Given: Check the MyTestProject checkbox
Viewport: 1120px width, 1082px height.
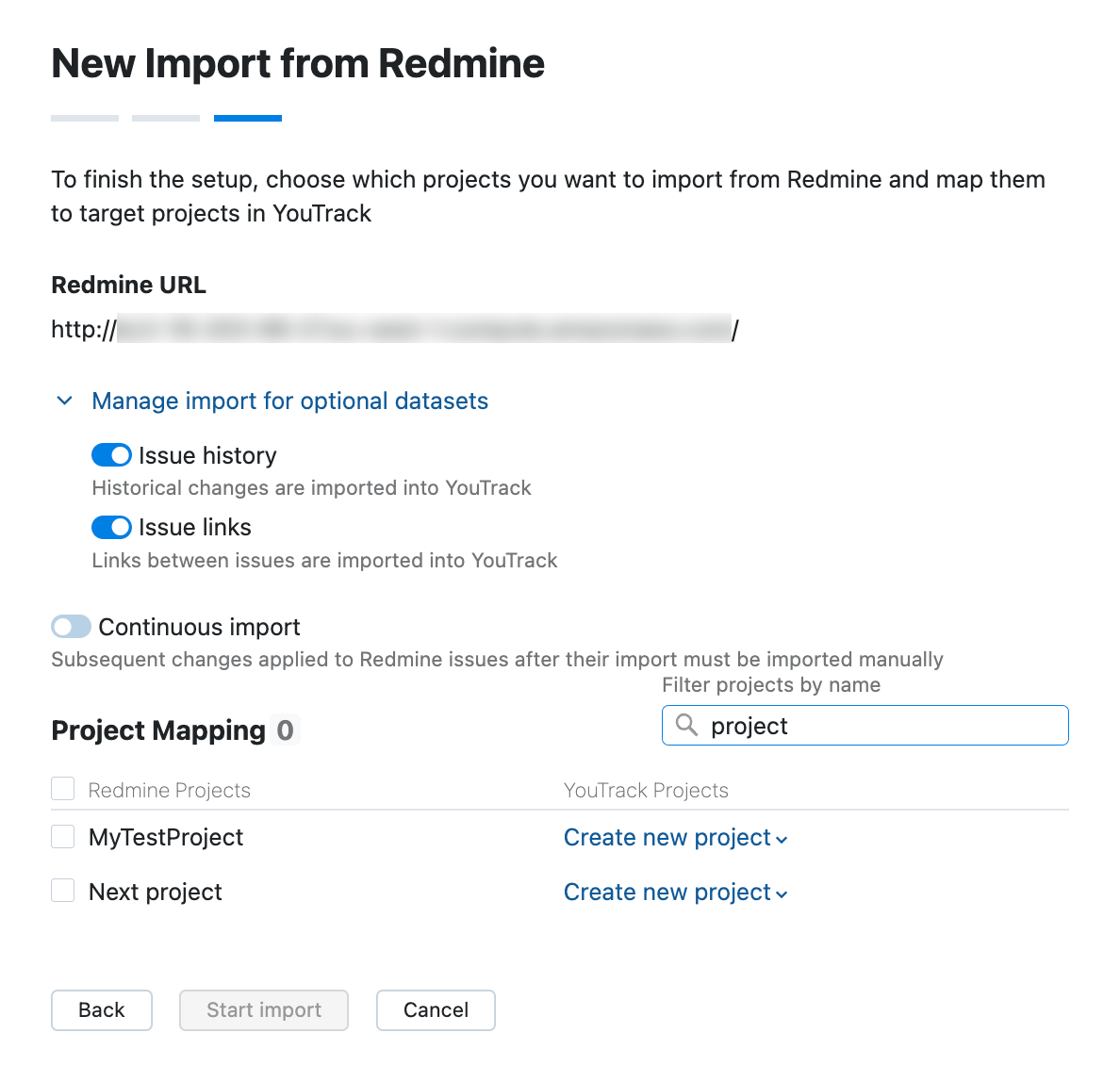Looking at the screenshot, I should tap(61, 836).
